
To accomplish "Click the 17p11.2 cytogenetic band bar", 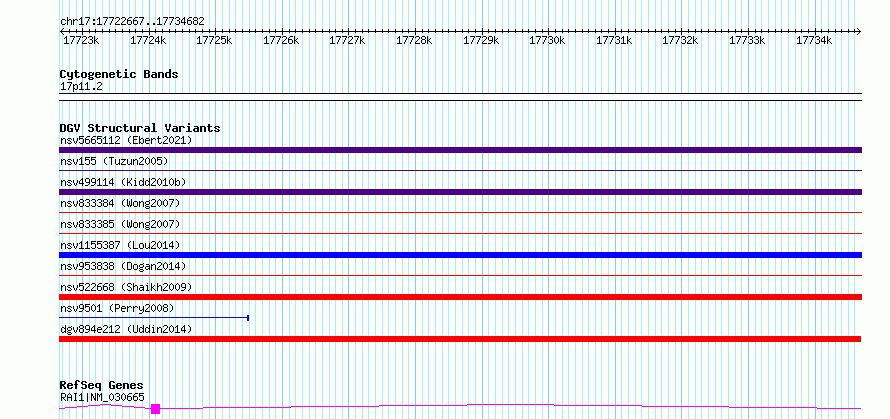I will [x=460, y=97].
